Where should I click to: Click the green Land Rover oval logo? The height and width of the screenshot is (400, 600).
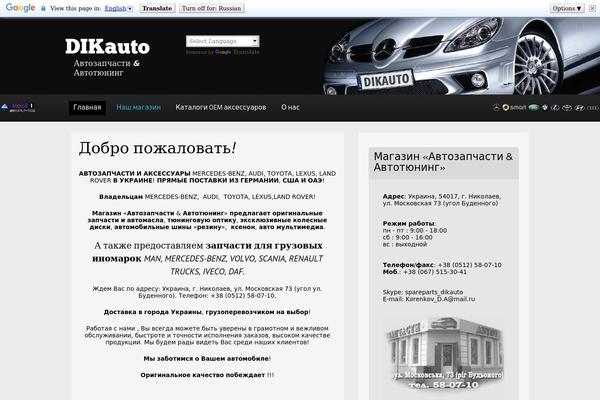533,107
